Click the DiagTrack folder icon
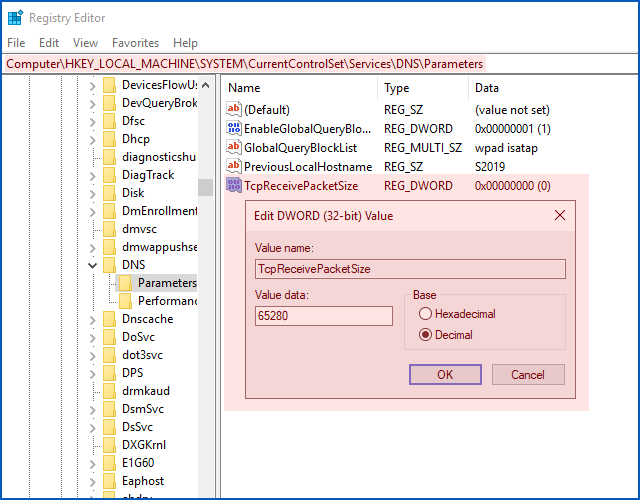Image resolution: width=640 pixels, height=500 pixels. pyautogui.click(x=109, y=175)
